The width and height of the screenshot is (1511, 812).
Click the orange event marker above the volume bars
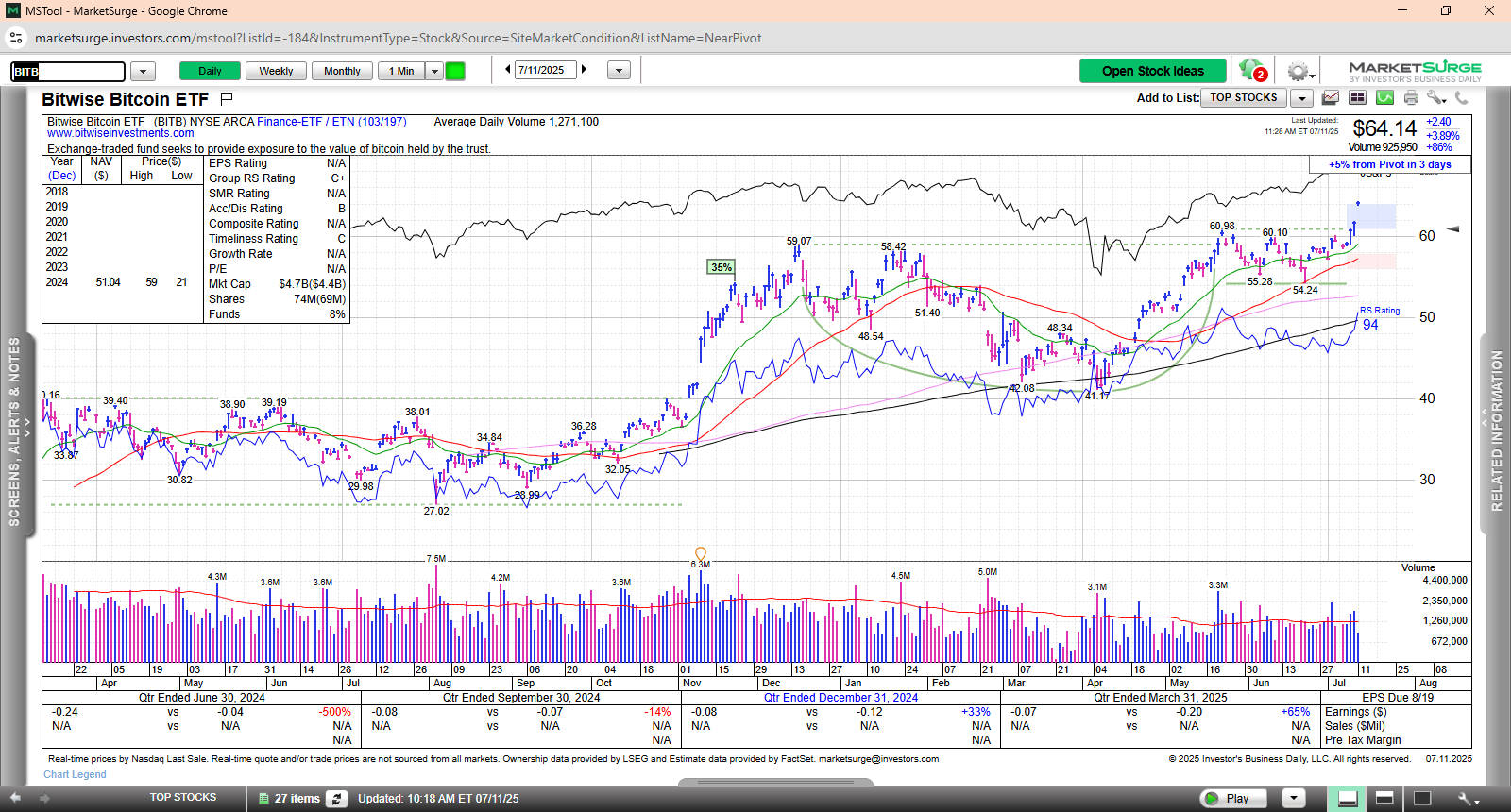[701, 553]
